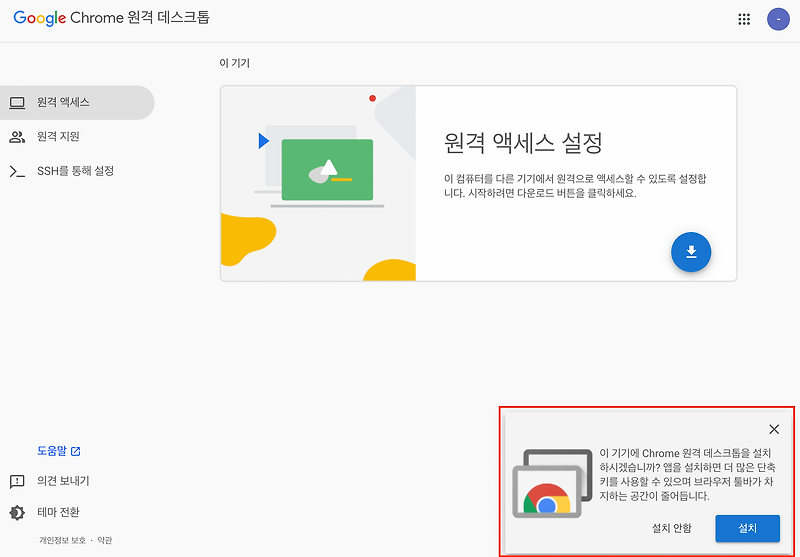
Task: Open SSH를 통해 설정 sidebar item
Action: [x=77, y=171]
